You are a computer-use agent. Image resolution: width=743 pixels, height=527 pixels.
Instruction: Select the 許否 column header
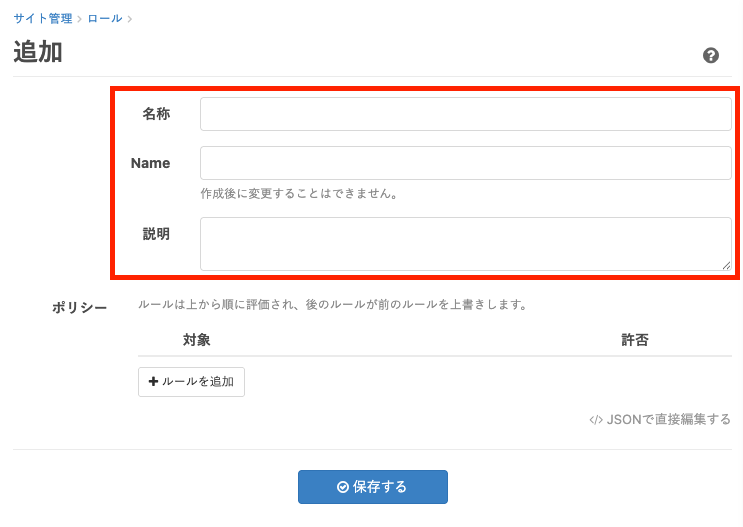635,340
